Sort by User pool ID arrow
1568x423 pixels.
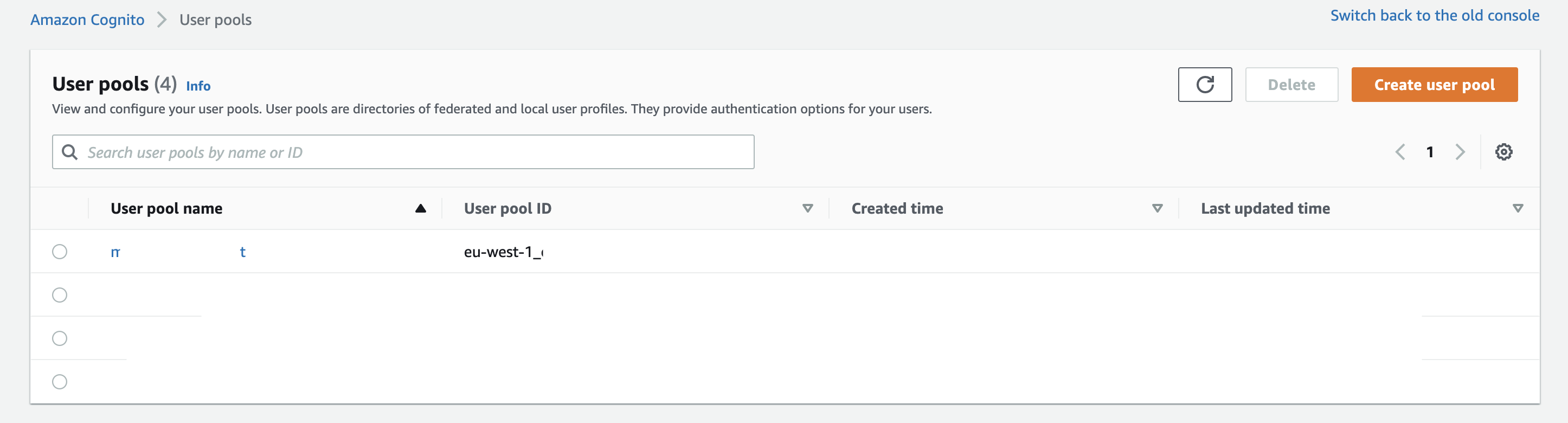point(808,208)
